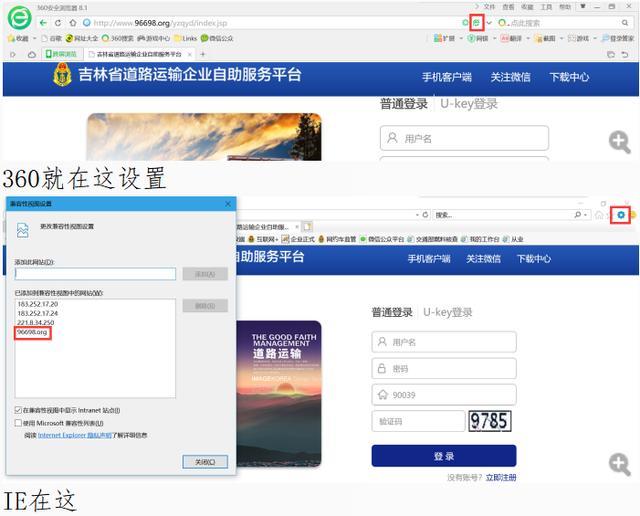The height and width of the screenshot is (516, 640).
Task: Click the 360 browser new tab plus icon
Action: click(x=203, y=54)
